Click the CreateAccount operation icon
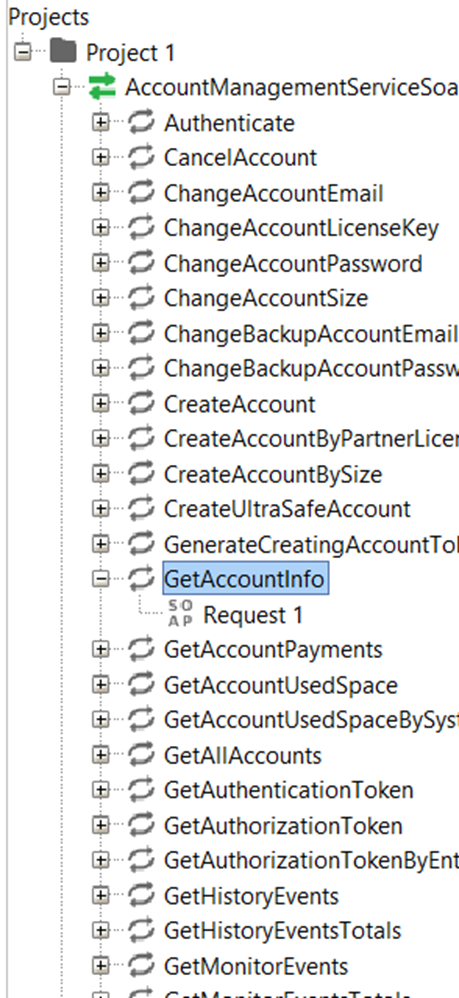Viewport: 459px width, 998px height. (141, 404)
